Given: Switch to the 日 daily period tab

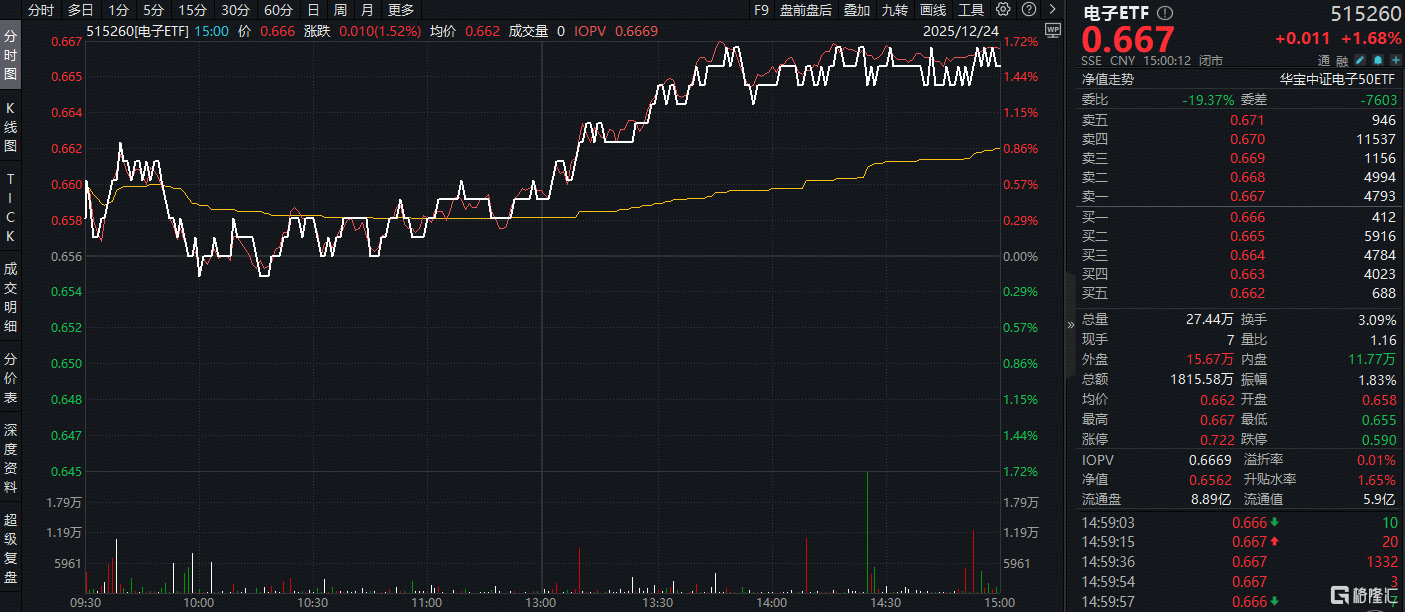Looking at the screenshot, I should [x=313, y=10].
